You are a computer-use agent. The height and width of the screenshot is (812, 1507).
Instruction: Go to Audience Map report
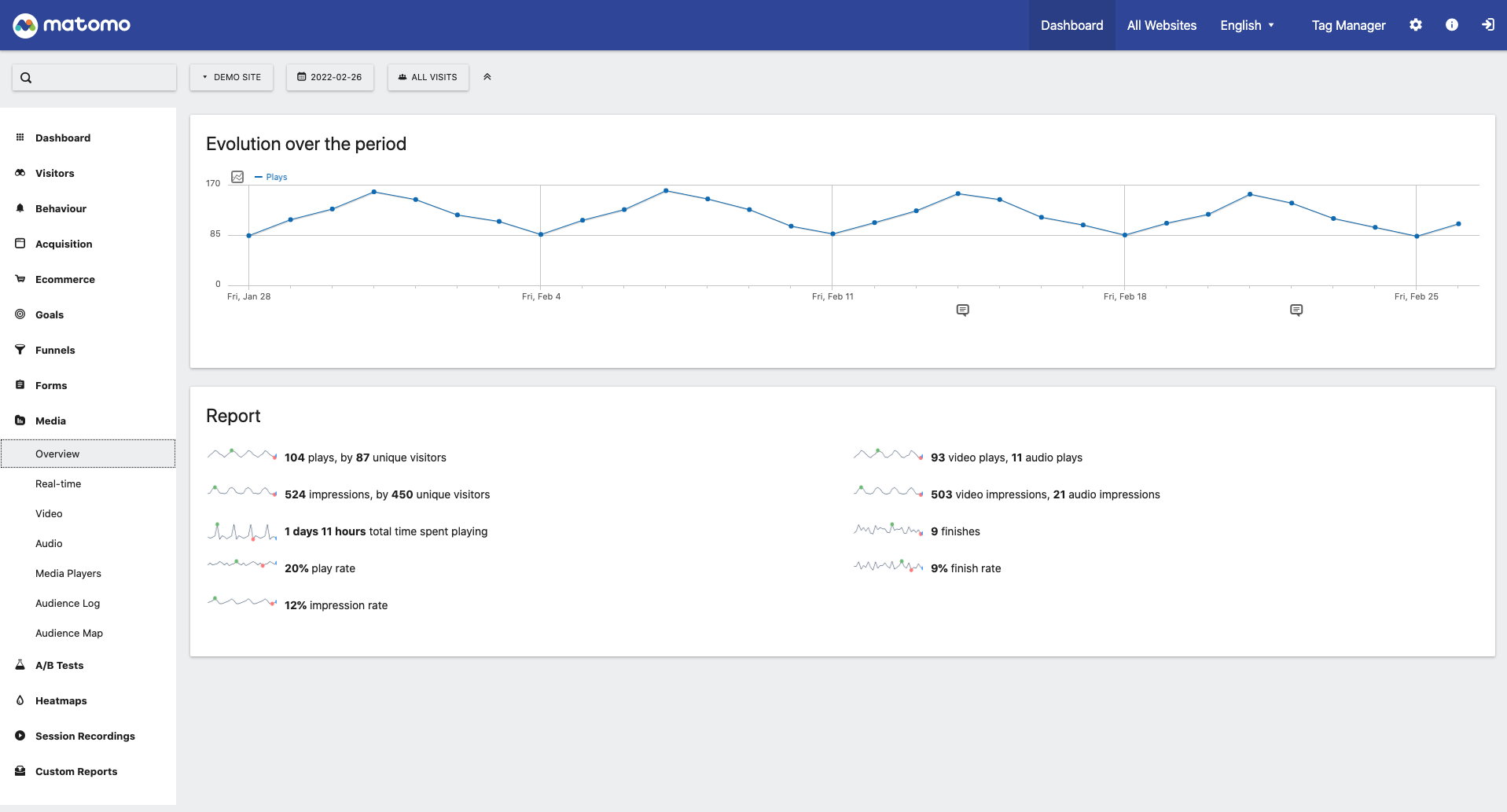tap(69, 634)
